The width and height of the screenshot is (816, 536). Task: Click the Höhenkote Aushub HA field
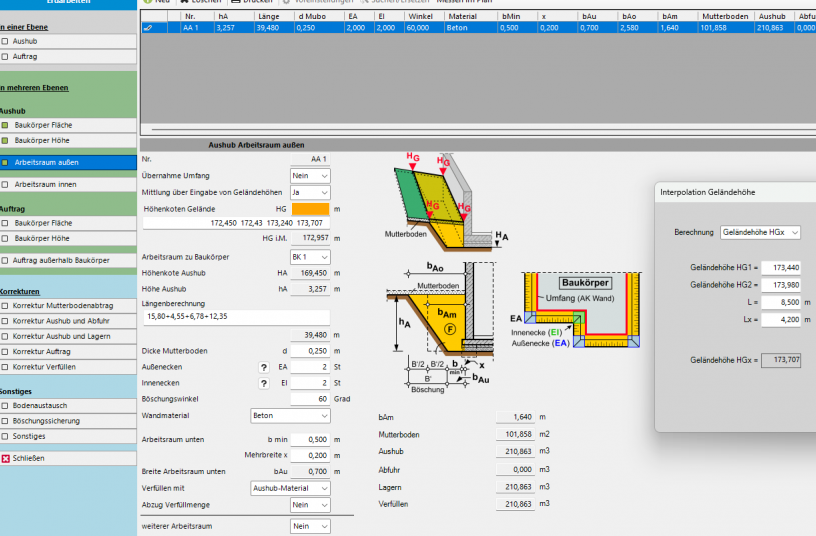tap(310, 273)
